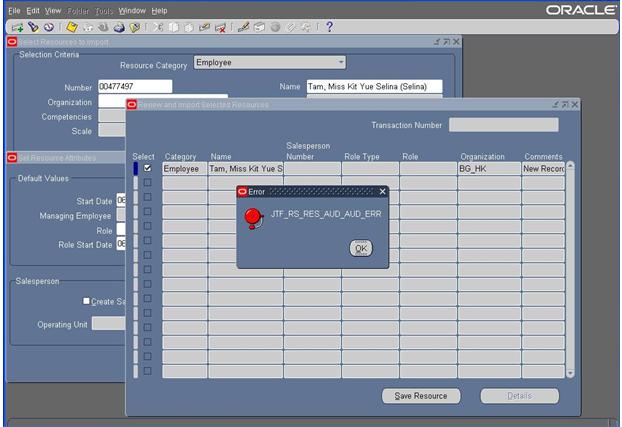Click the Role Start Date field
622x427 pixels.
pyautogui.click(x=121, y=244)
